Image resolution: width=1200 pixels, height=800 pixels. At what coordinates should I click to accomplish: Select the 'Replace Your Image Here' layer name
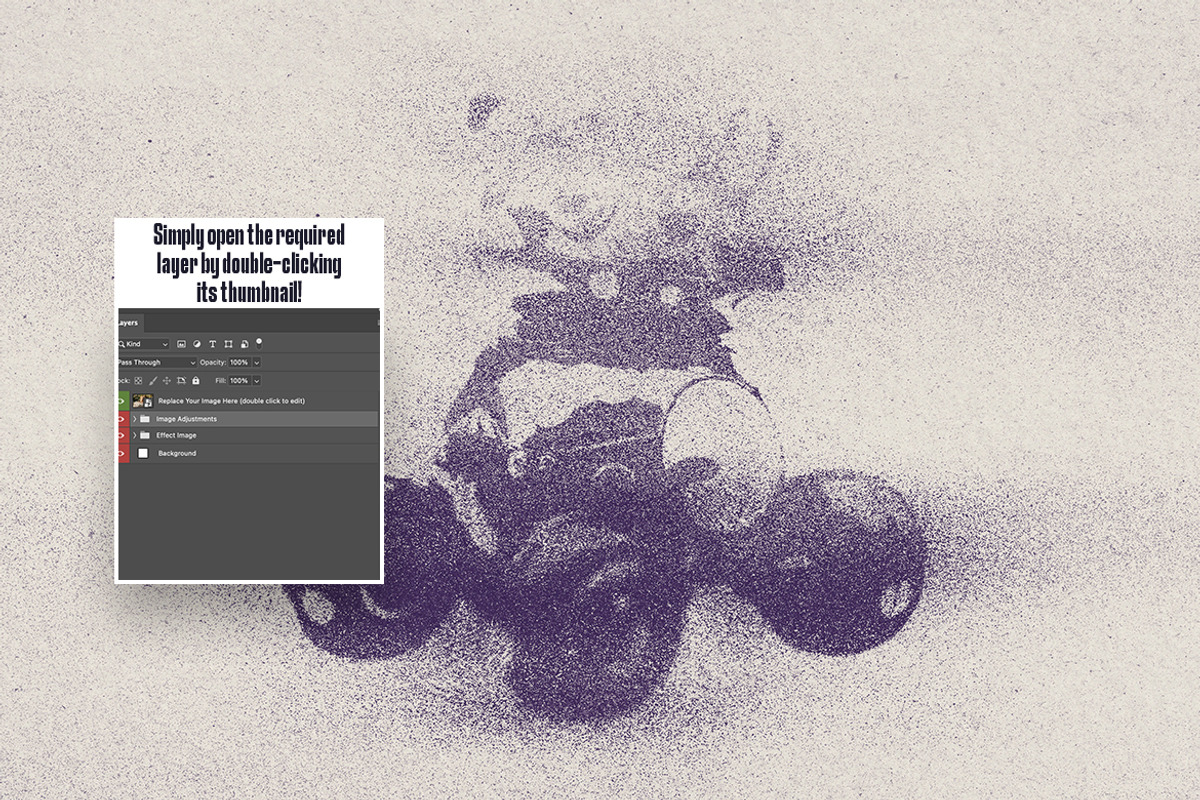click(231, 401)
